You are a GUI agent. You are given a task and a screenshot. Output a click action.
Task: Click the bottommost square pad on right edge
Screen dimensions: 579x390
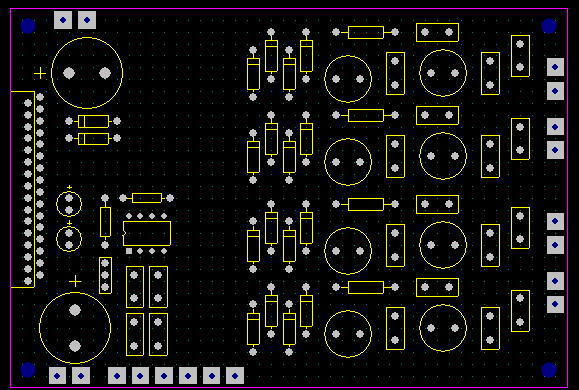pos(555,304)
